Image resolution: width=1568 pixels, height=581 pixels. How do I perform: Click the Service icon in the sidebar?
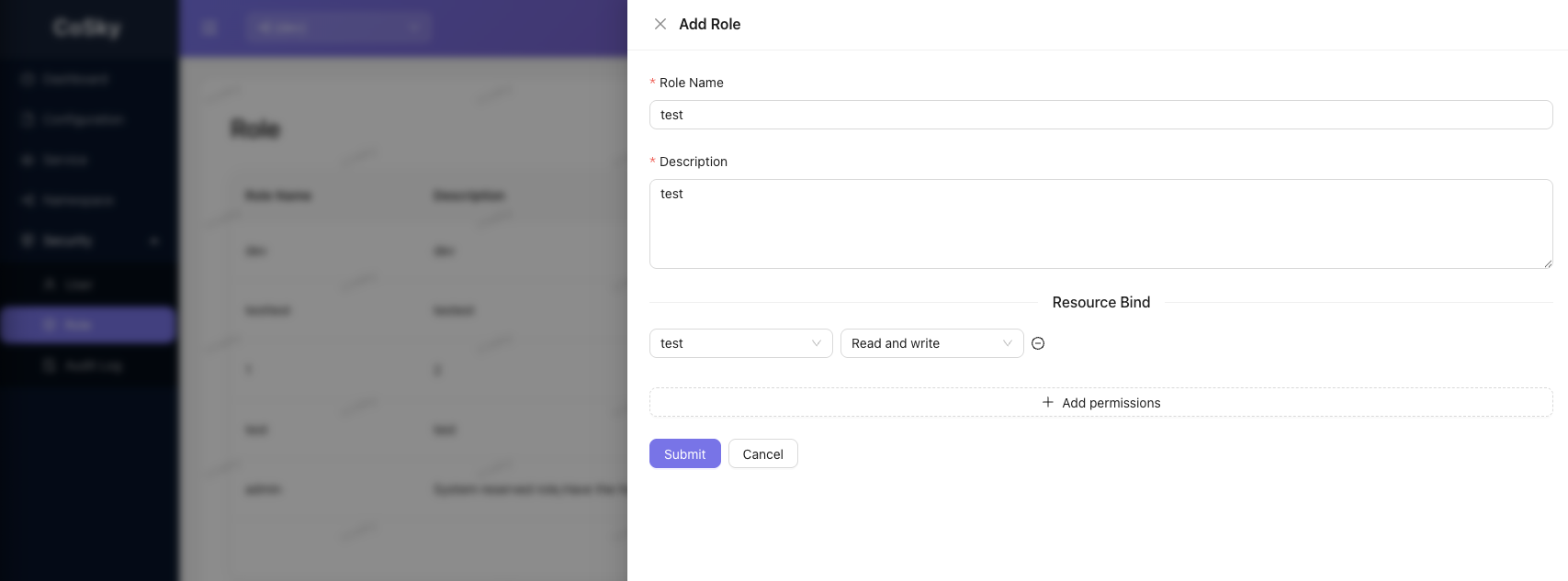(28, 160)
